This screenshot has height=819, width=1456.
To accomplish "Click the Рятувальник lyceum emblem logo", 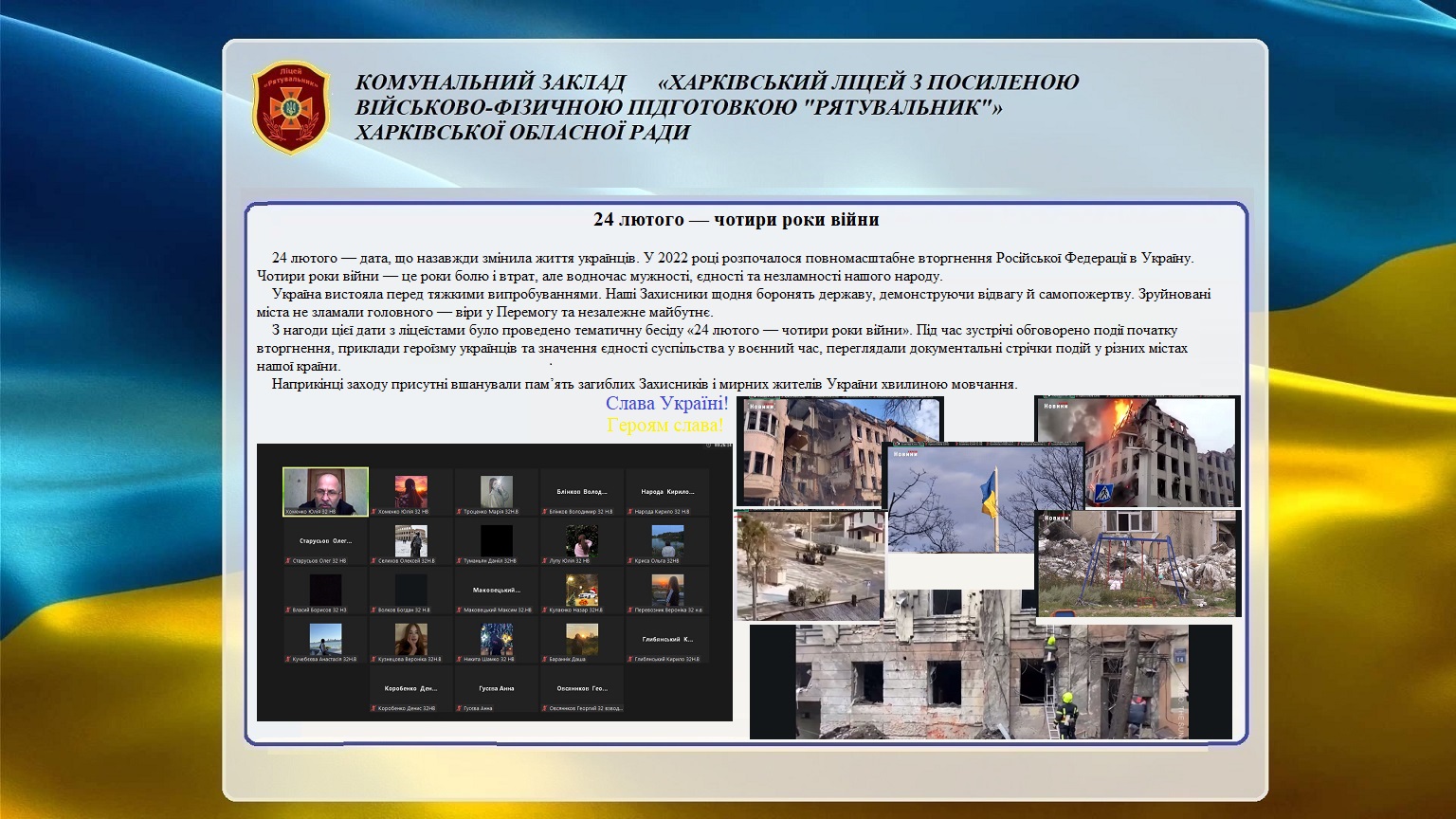I will click(x=291, y=107).
